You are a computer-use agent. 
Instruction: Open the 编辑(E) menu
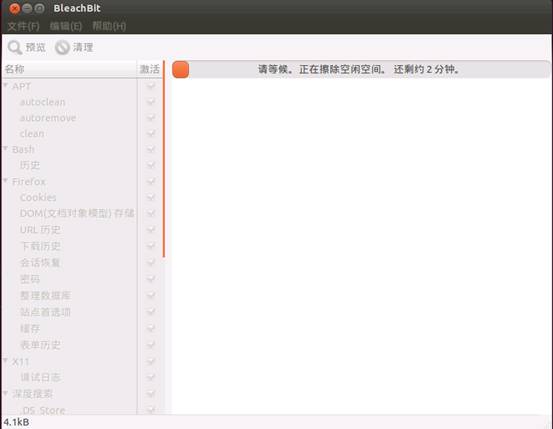[66, 26]
